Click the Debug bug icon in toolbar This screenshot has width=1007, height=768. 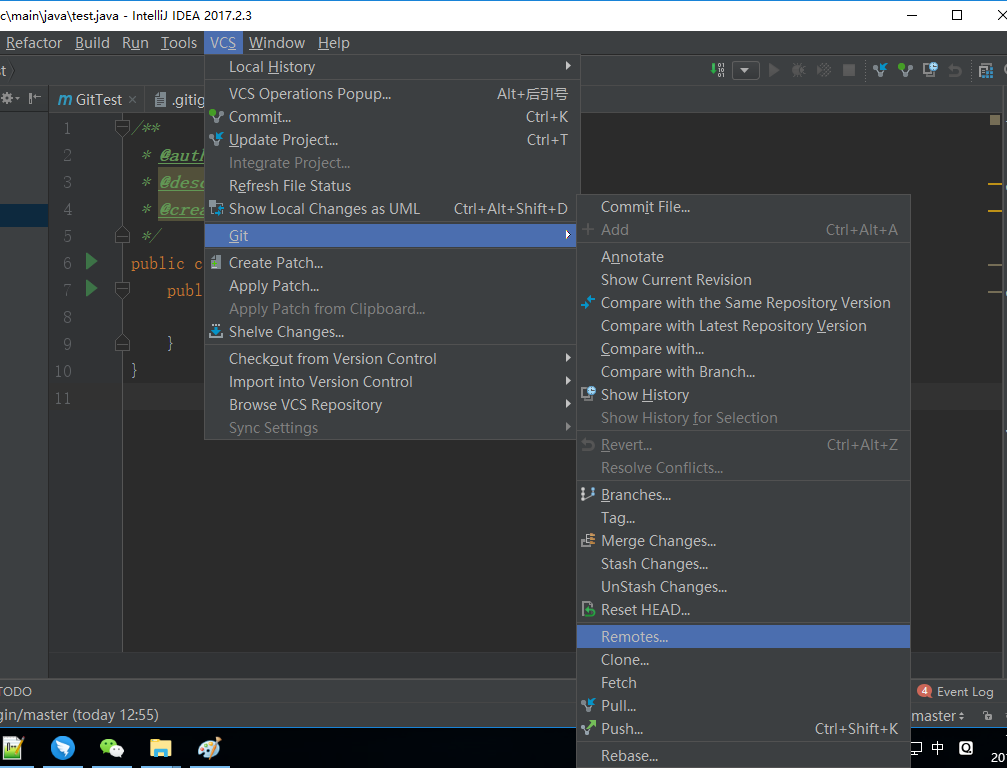pyautogui.click(x=798, y=69)
